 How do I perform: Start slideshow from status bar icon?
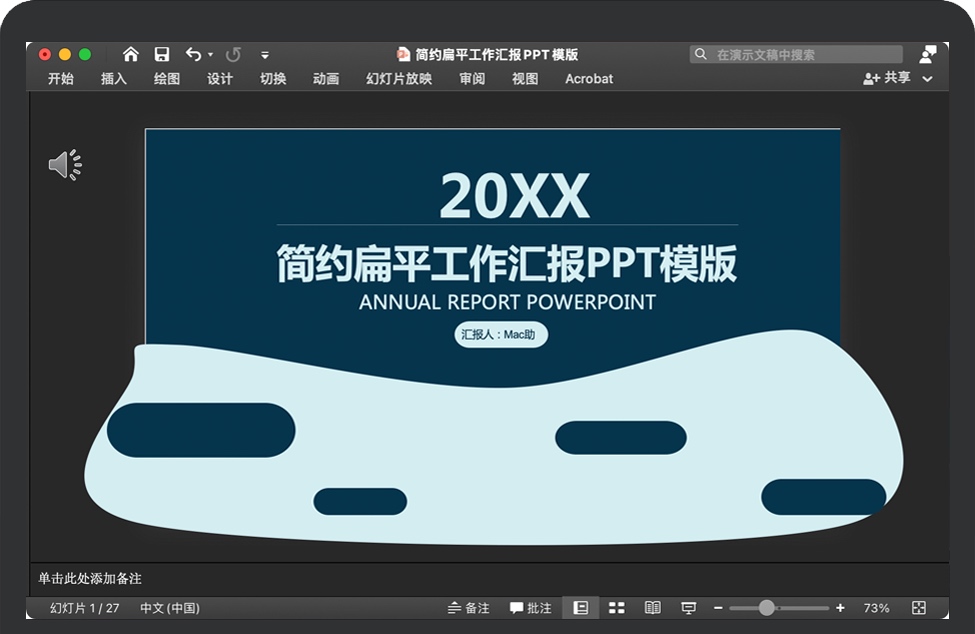[x=689, y=608]
